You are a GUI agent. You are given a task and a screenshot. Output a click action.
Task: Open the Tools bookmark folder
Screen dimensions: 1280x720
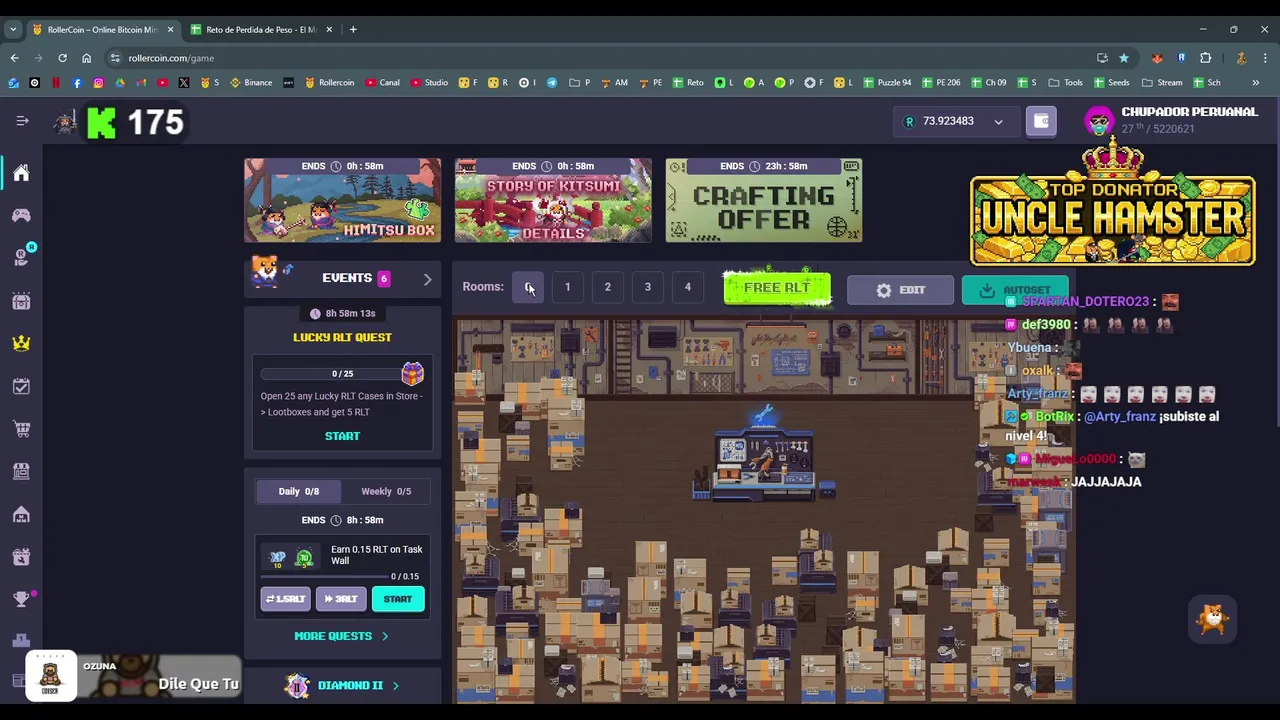(1066, 82)
